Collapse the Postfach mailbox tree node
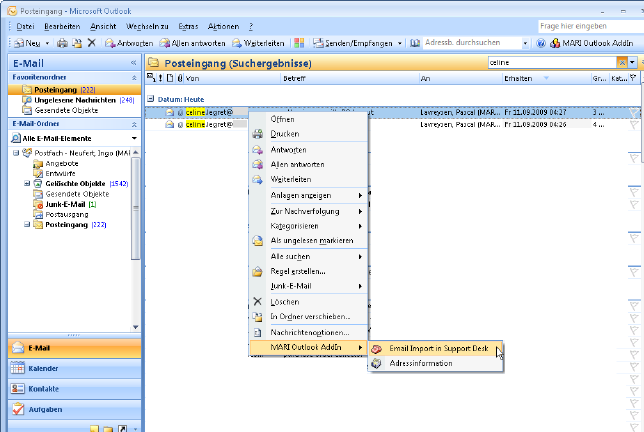 (x=15, y=153)
